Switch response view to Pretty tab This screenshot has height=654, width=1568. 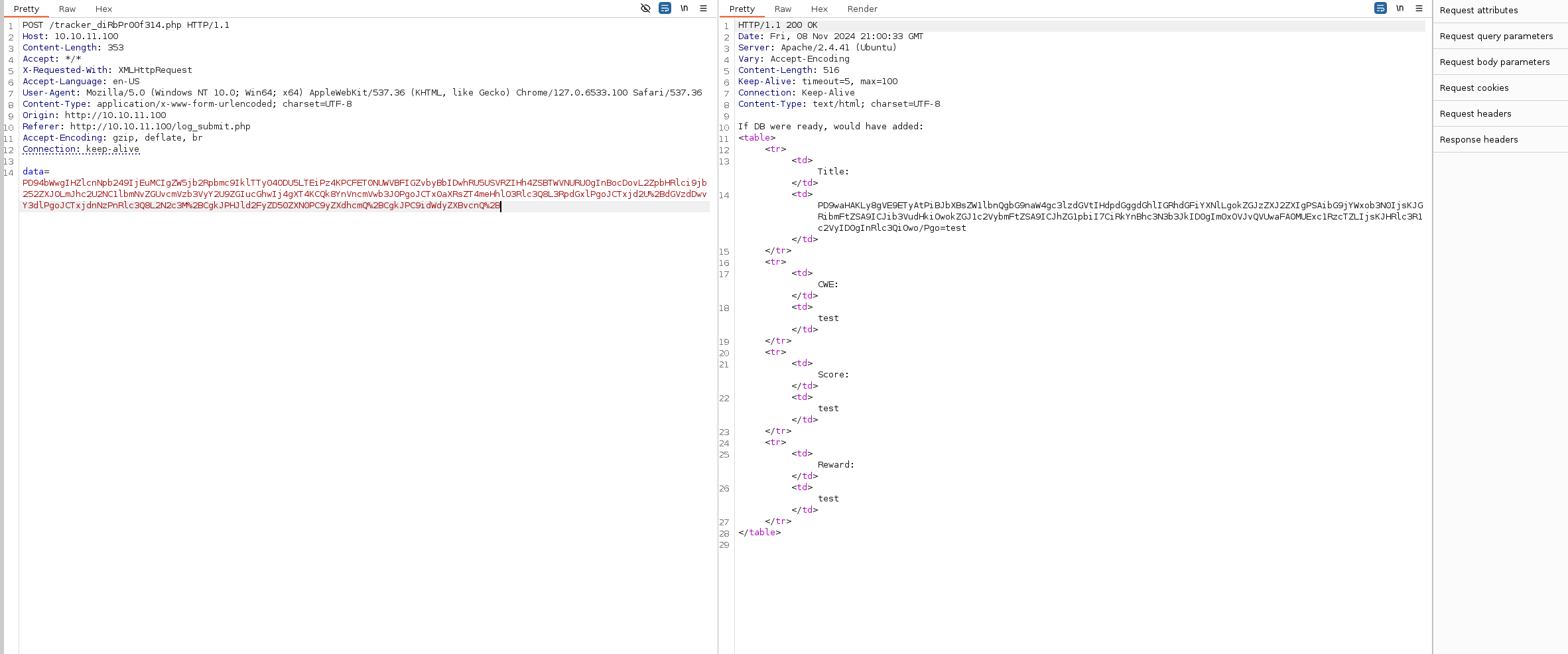point(742,9)
